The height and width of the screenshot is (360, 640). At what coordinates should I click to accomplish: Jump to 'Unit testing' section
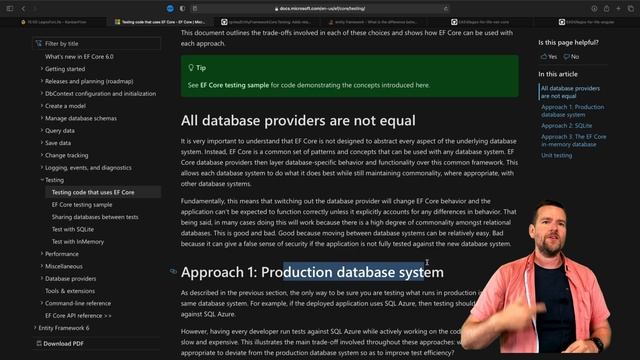(556, 156)
